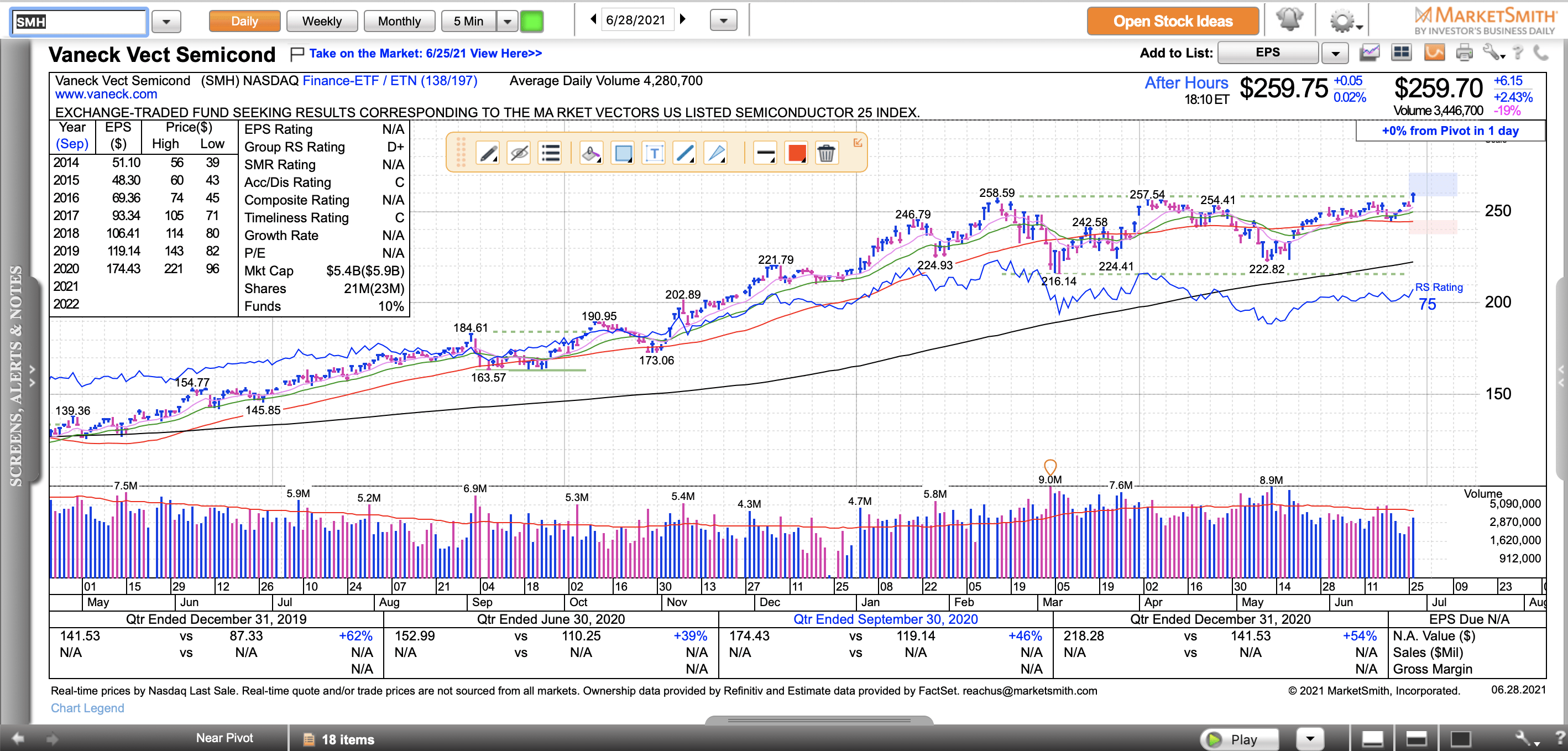The height and width of the screenshot is (751, 1568).
Task: Open the bottom bar wrench menu
Action: pos(1526,739)
